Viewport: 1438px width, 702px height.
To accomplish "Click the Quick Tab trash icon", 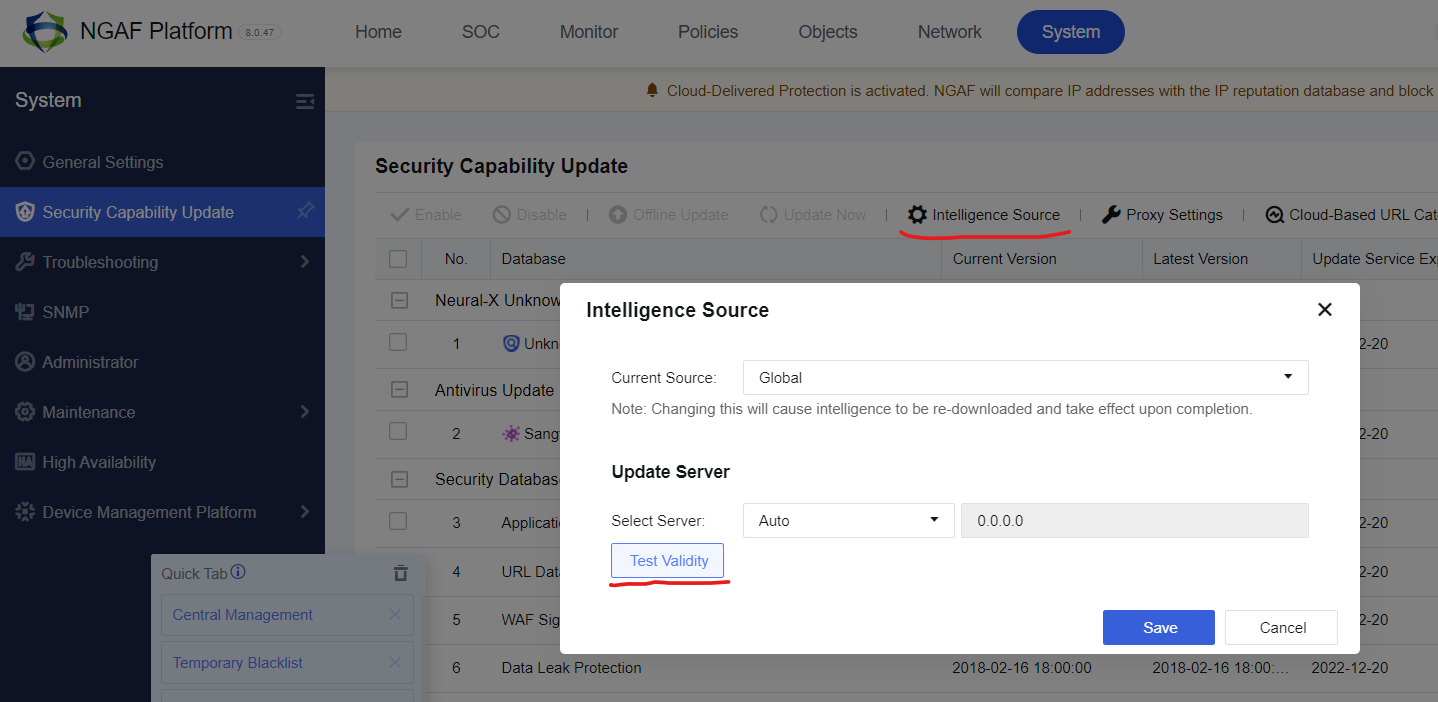I will click(x=401, y=573).
